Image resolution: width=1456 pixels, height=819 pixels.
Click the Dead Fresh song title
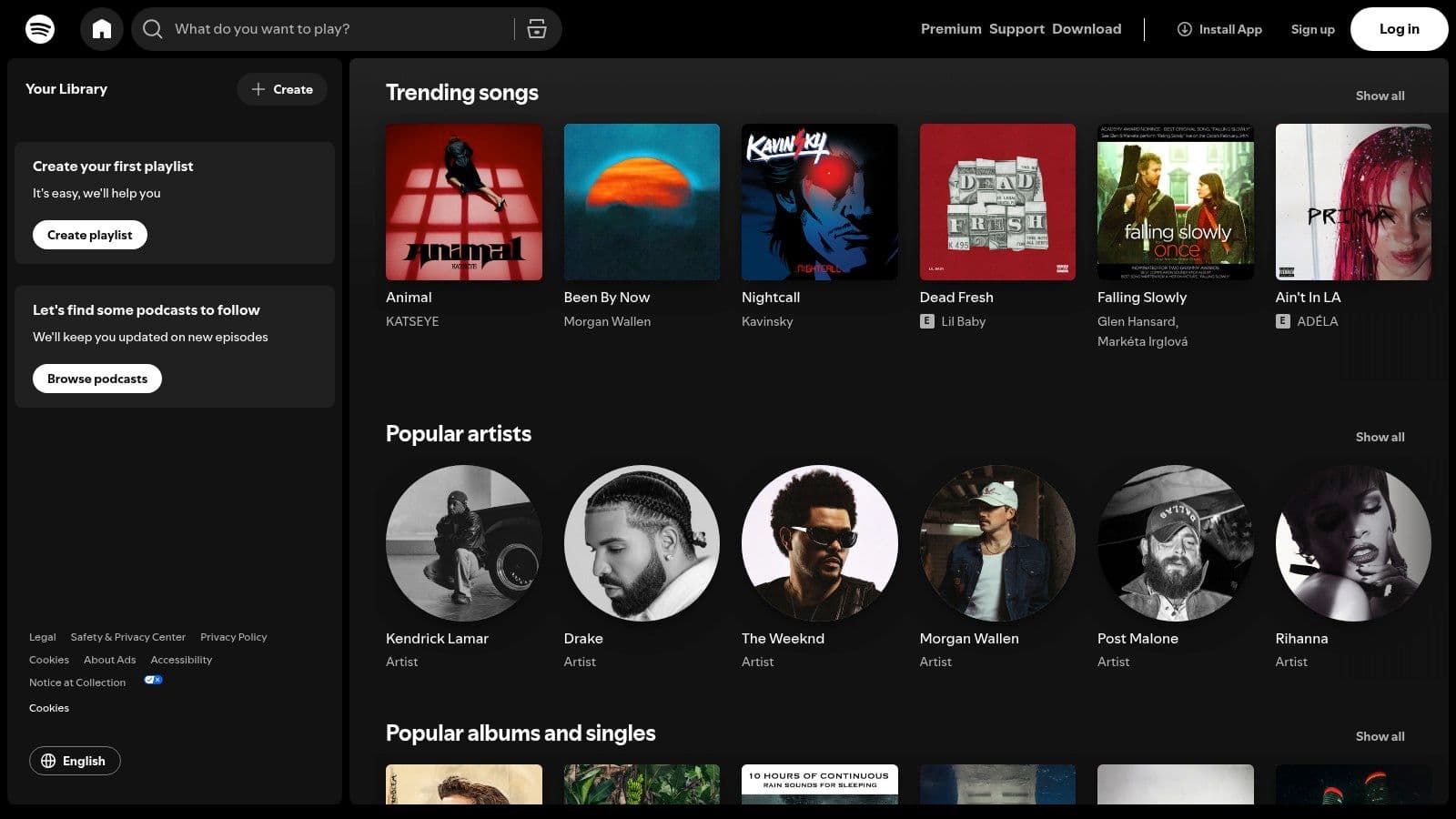click(x=956, y=298)
